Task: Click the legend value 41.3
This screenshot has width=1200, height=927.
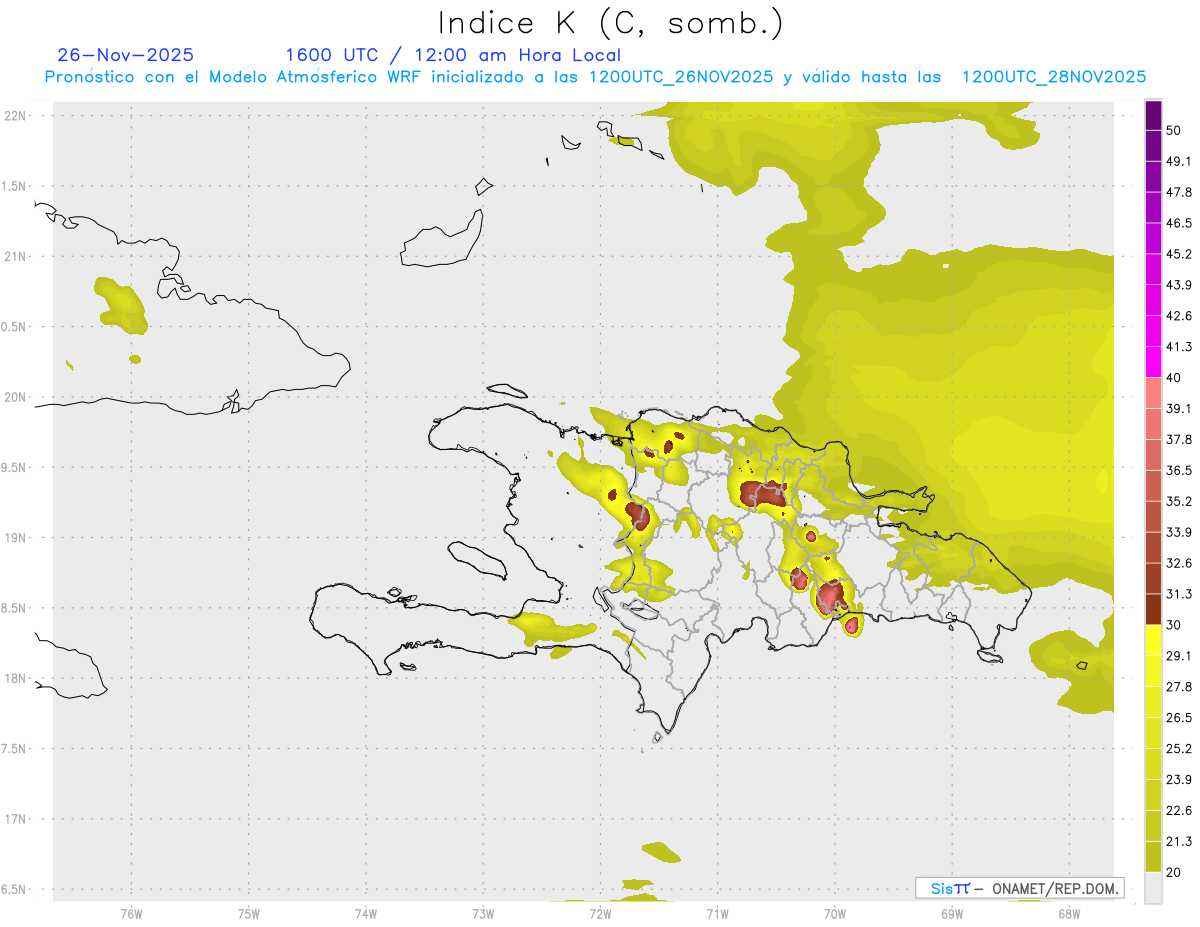Action: 1179,347
